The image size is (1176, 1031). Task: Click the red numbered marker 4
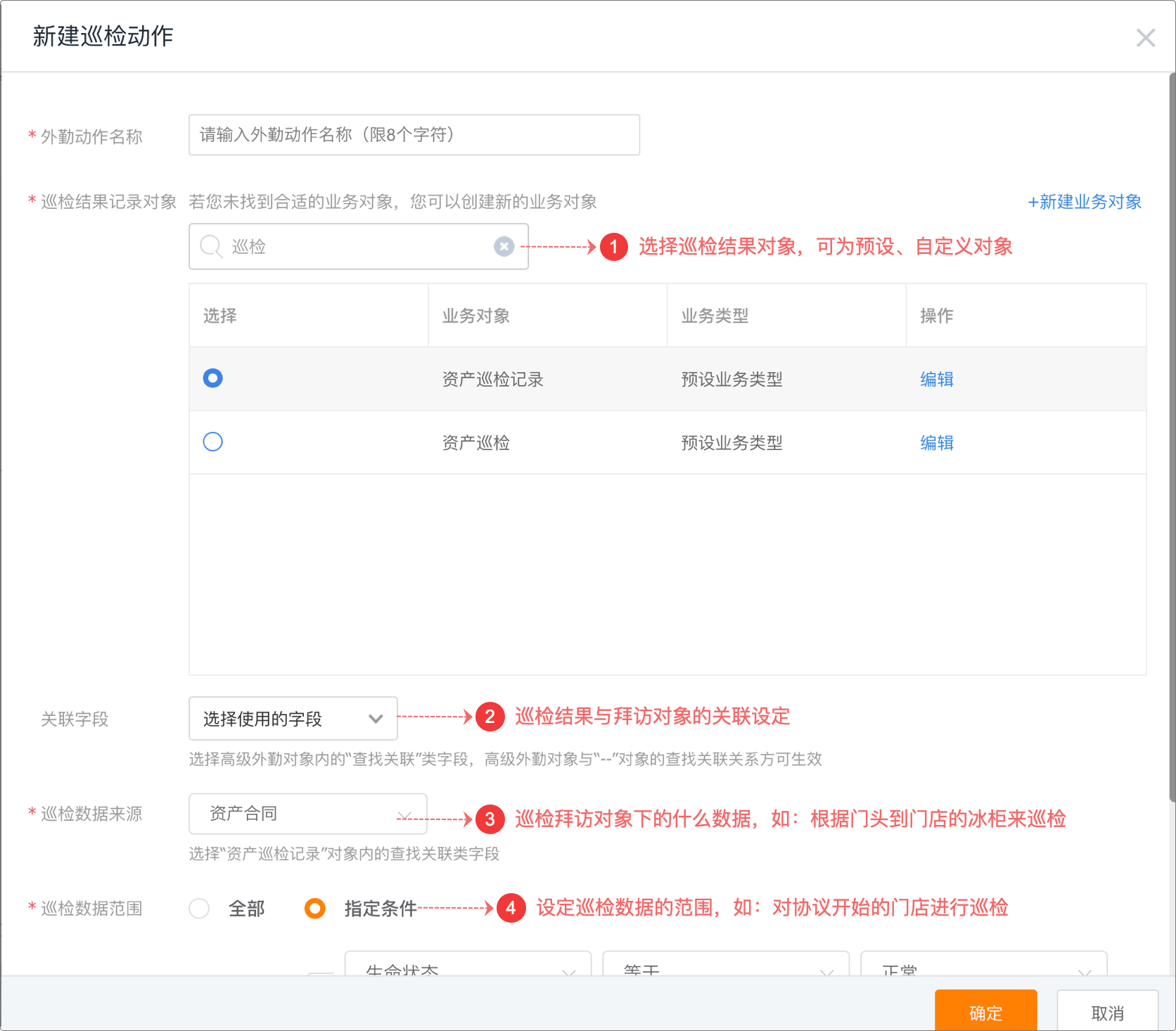point(511,908)
